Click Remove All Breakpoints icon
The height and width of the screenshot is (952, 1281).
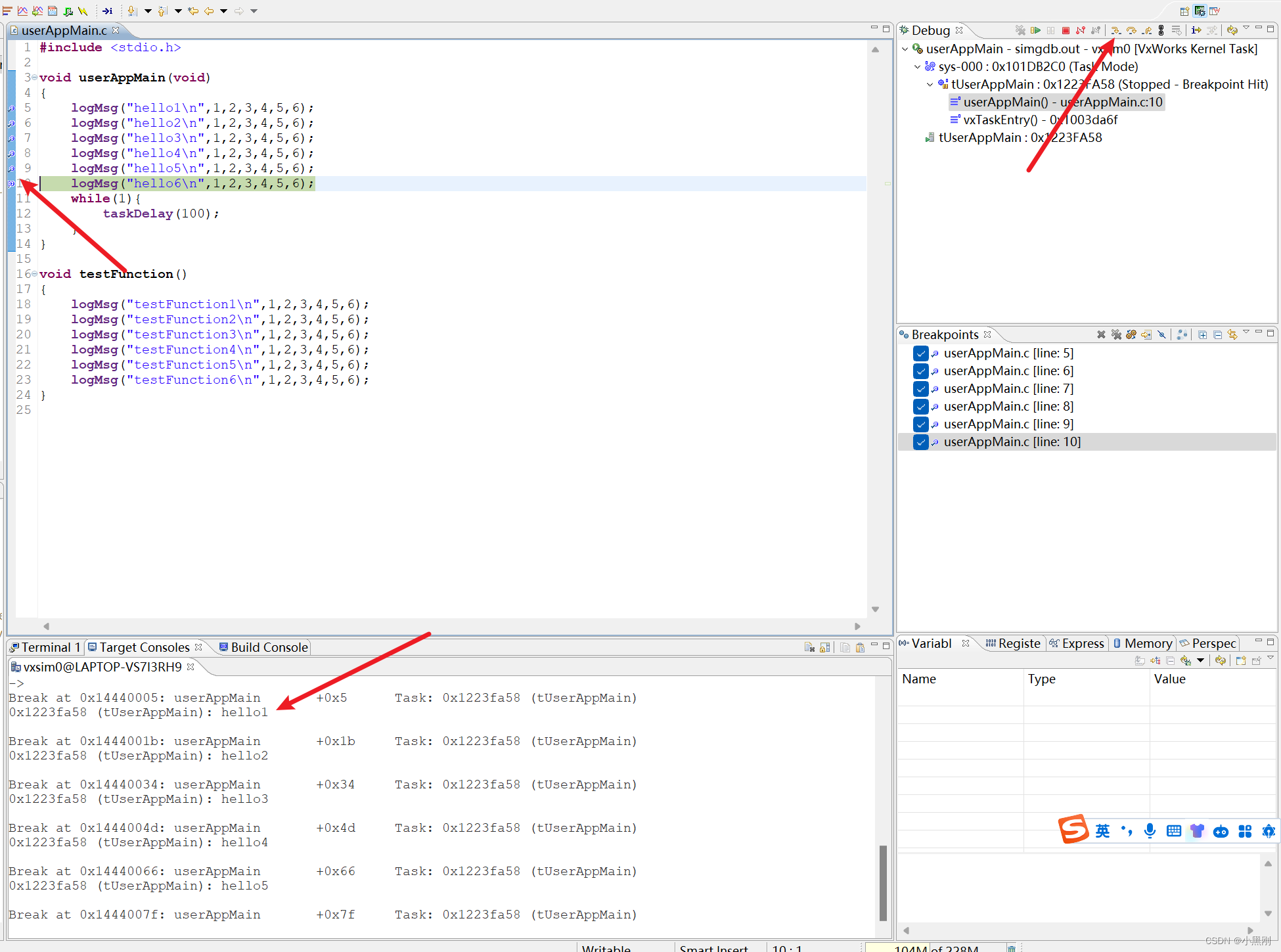coord(1116,334)
